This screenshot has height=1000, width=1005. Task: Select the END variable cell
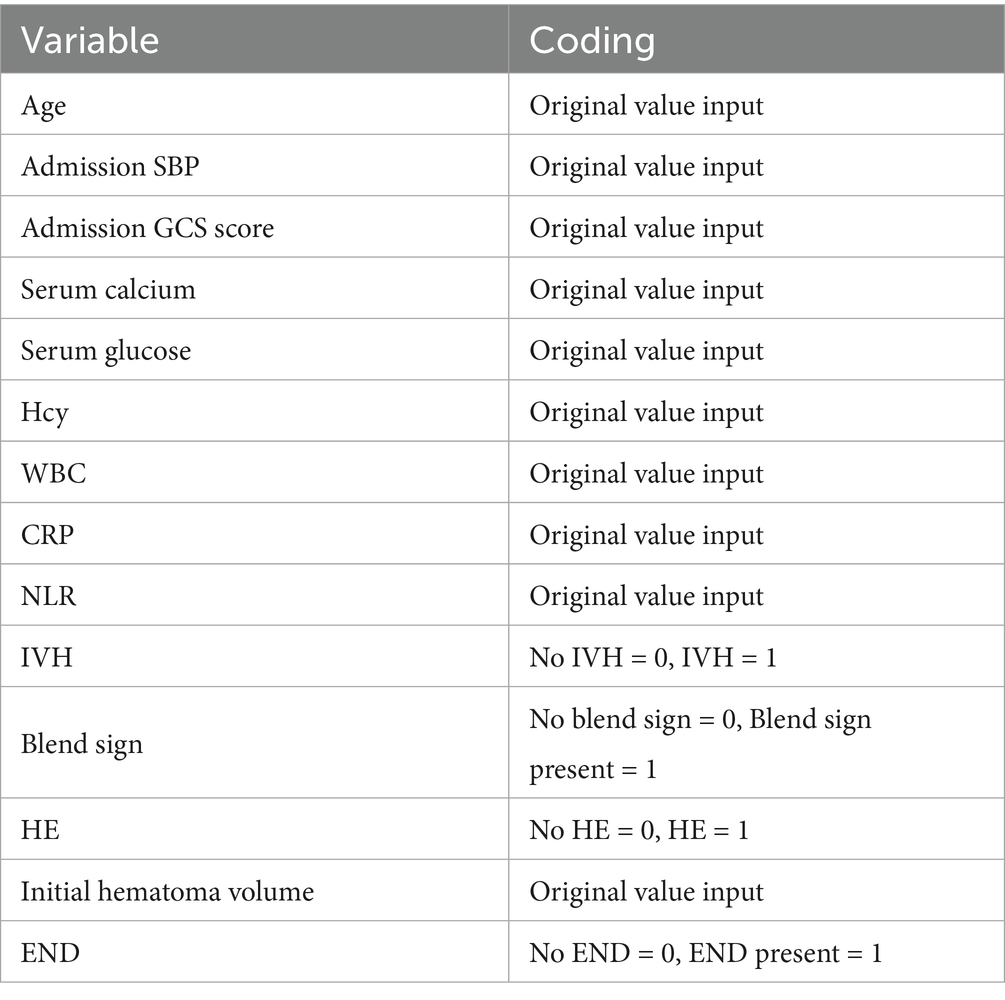click(50, 953)
